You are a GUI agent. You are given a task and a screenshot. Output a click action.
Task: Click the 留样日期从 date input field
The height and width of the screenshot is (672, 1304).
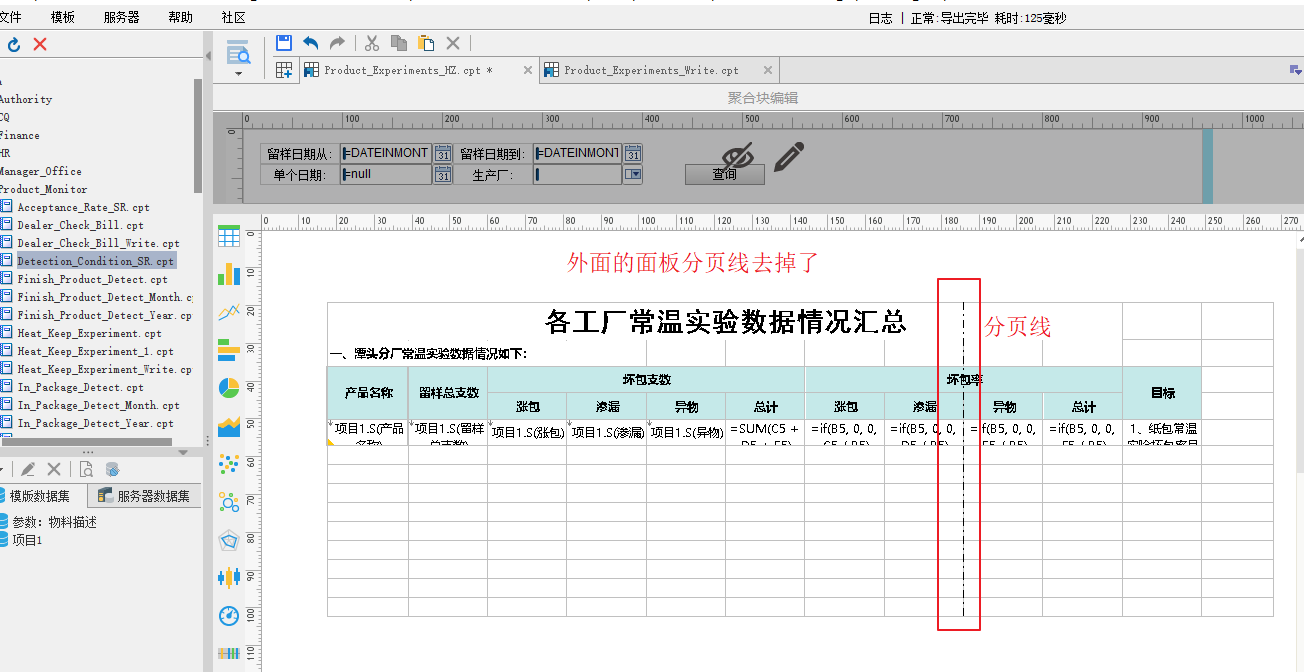[386, 153]
